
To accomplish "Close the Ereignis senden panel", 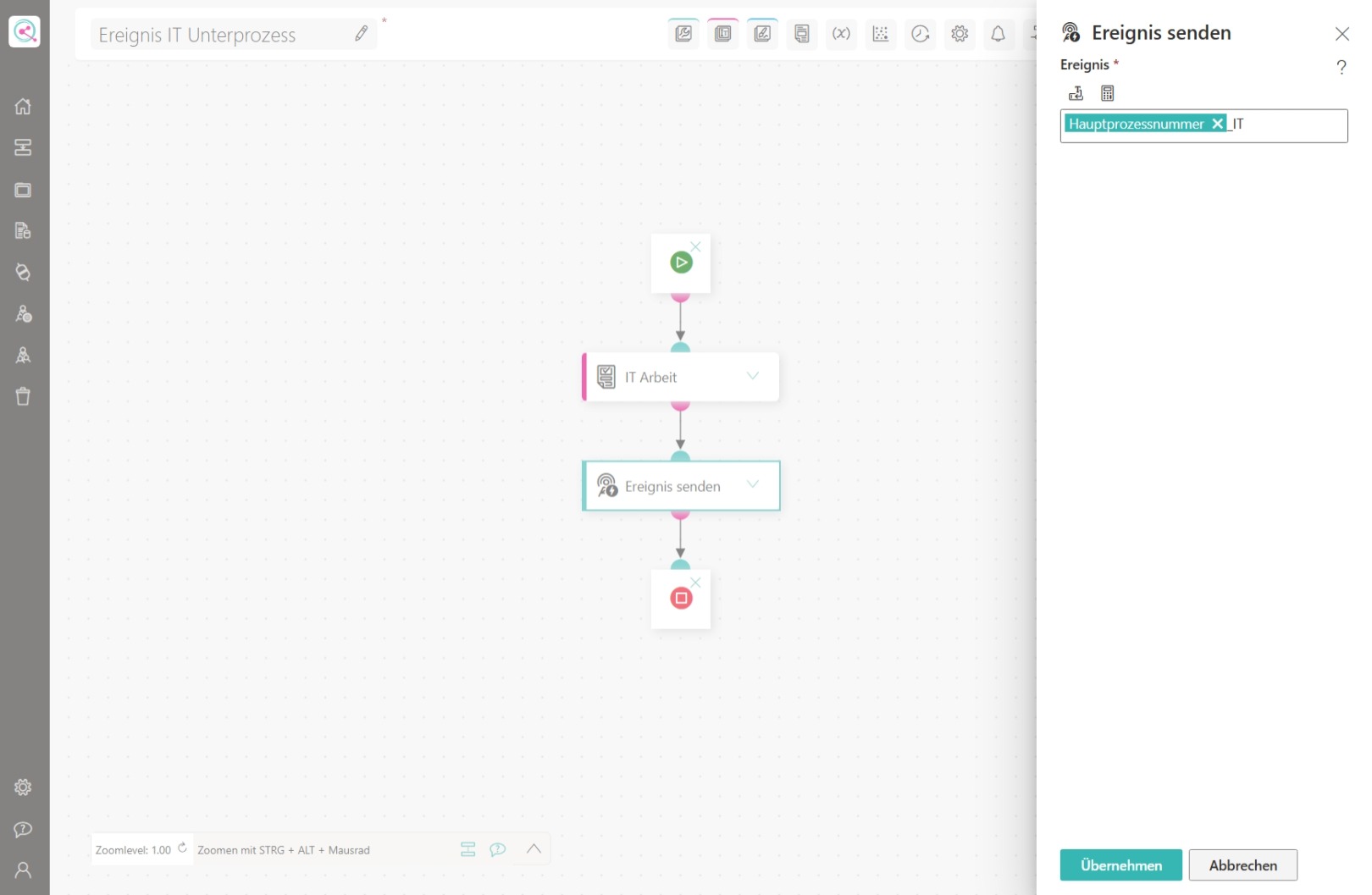I will coord(1342,34).
